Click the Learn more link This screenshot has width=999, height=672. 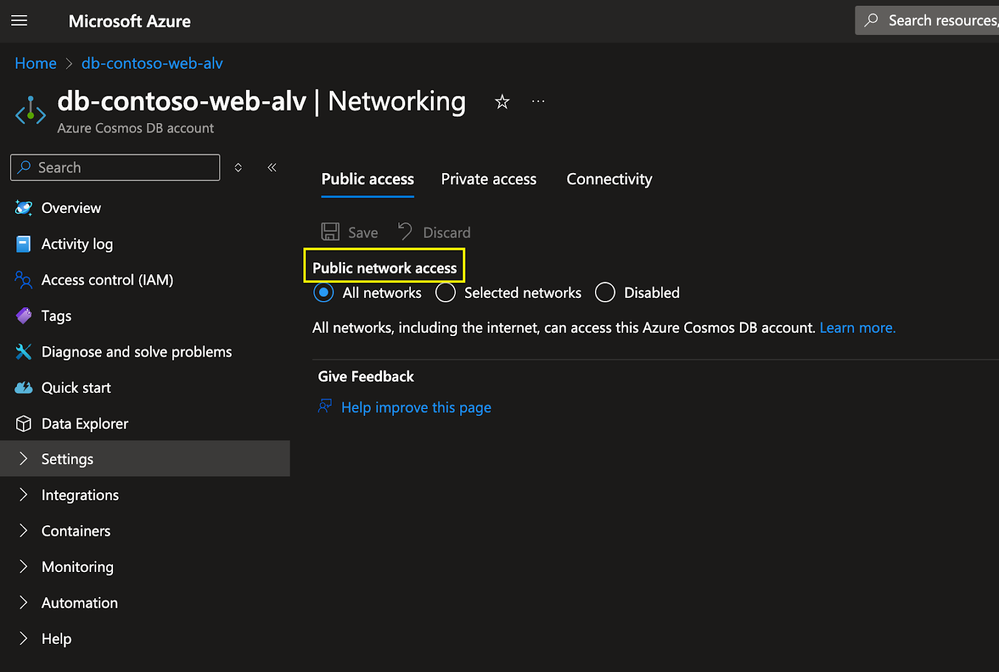tap(857, 328)
